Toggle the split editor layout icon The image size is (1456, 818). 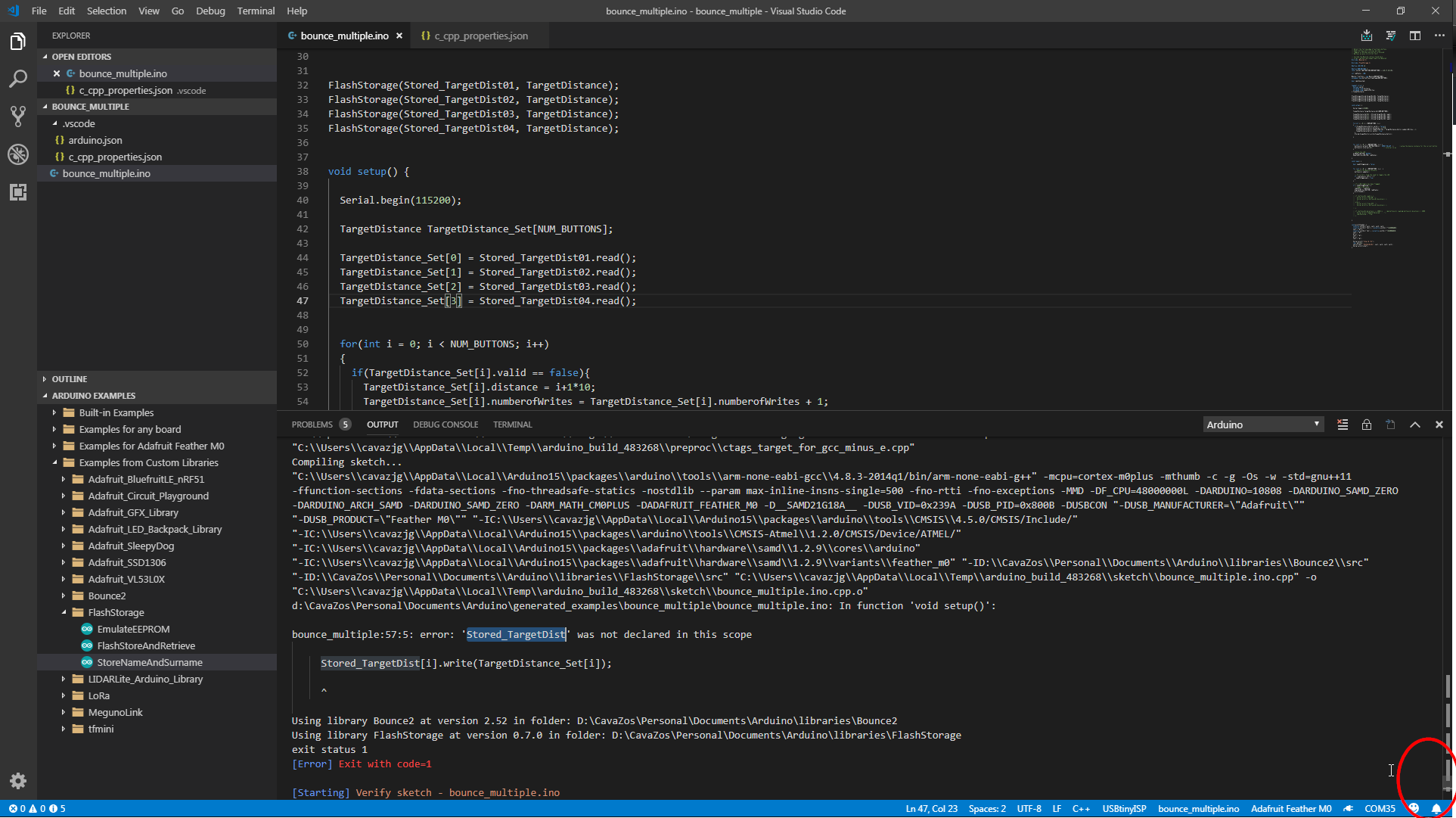point(1415,36)
